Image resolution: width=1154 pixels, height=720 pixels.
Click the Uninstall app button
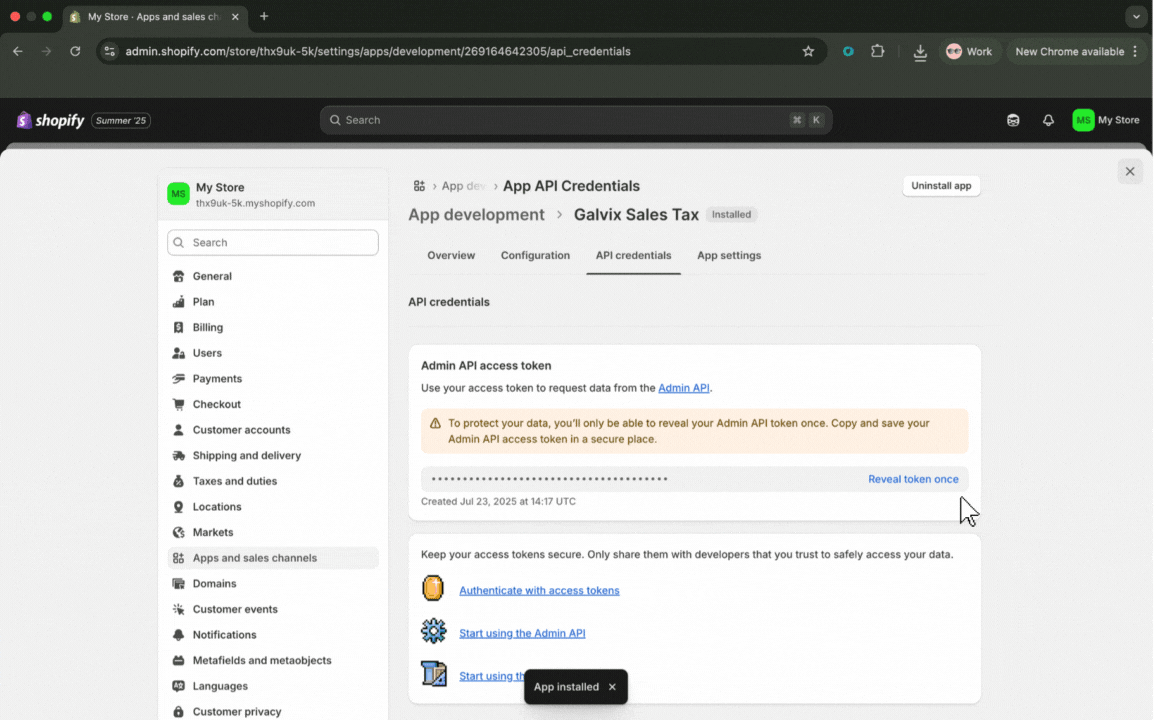[x=941, y=186]
